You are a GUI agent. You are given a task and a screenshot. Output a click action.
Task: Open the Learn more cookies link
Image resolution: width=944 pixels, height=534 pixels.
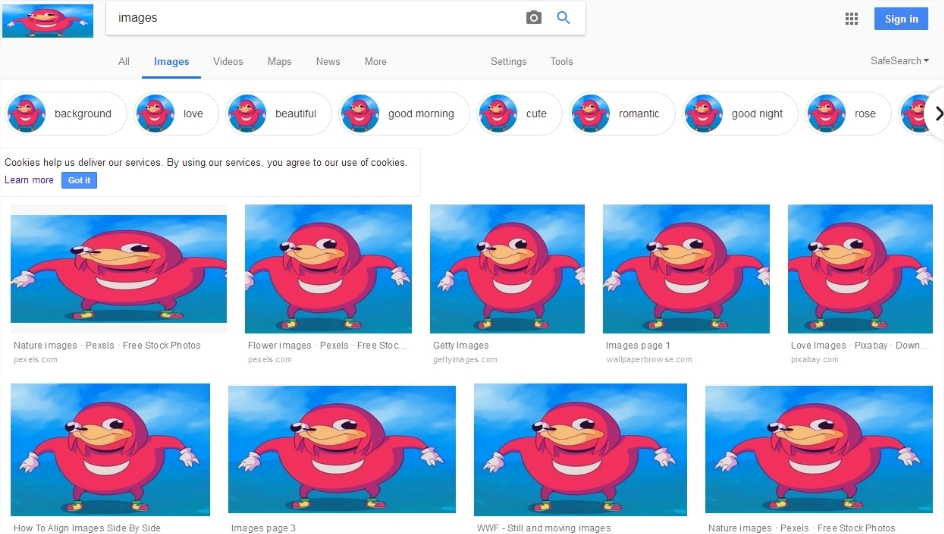coord(29,180)
